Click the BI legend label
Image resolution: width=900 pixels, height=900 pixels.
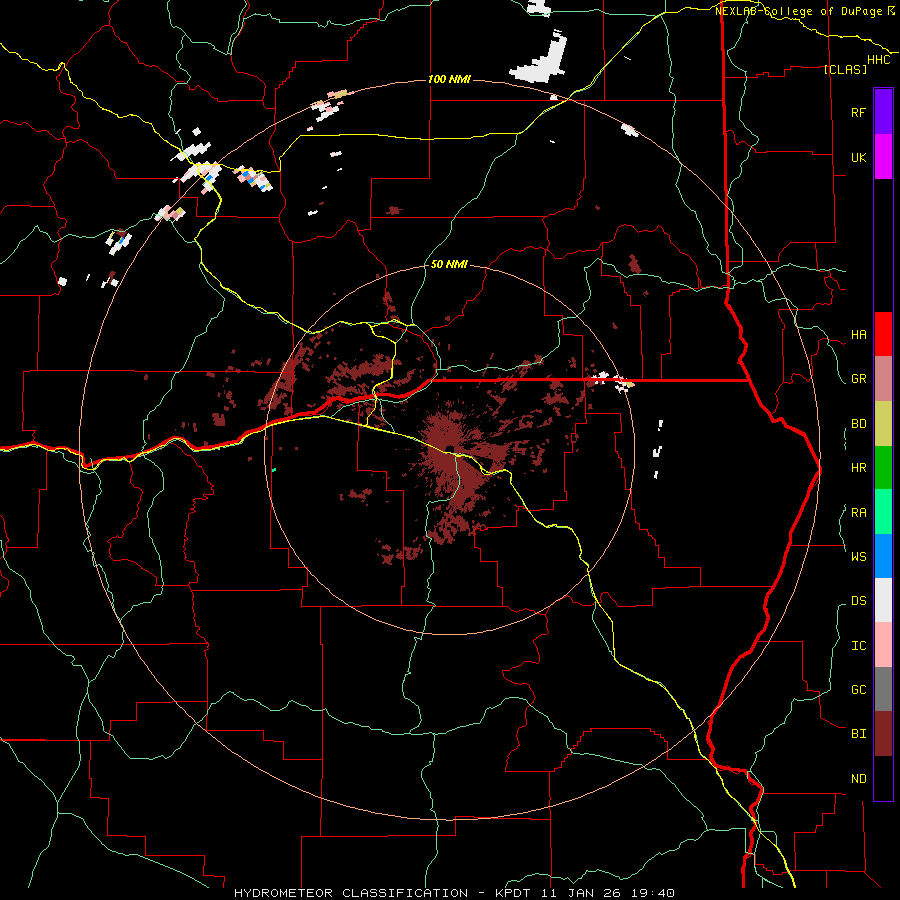(x=858, y=734)
